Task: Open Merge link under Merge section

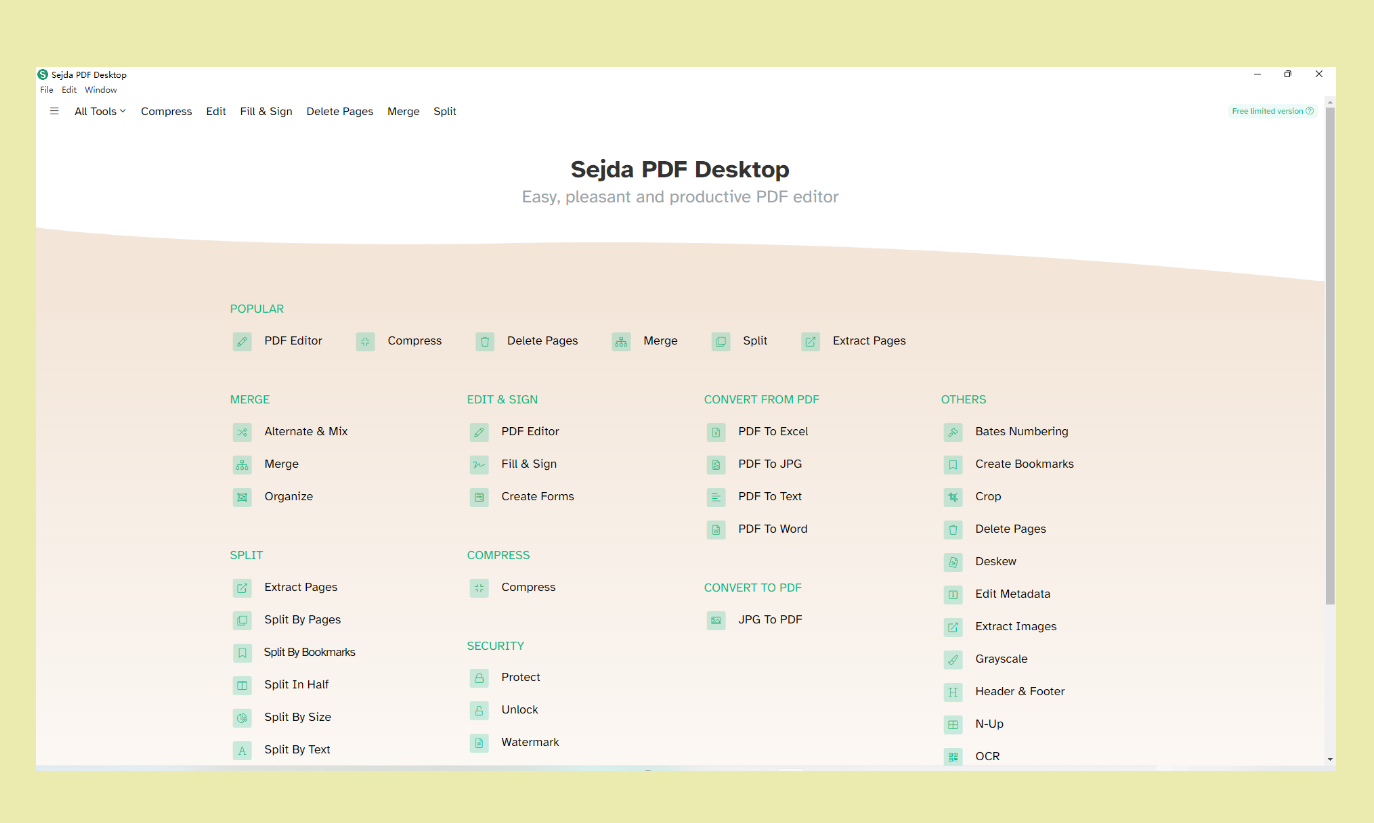Action: click(x=281, y=465)
